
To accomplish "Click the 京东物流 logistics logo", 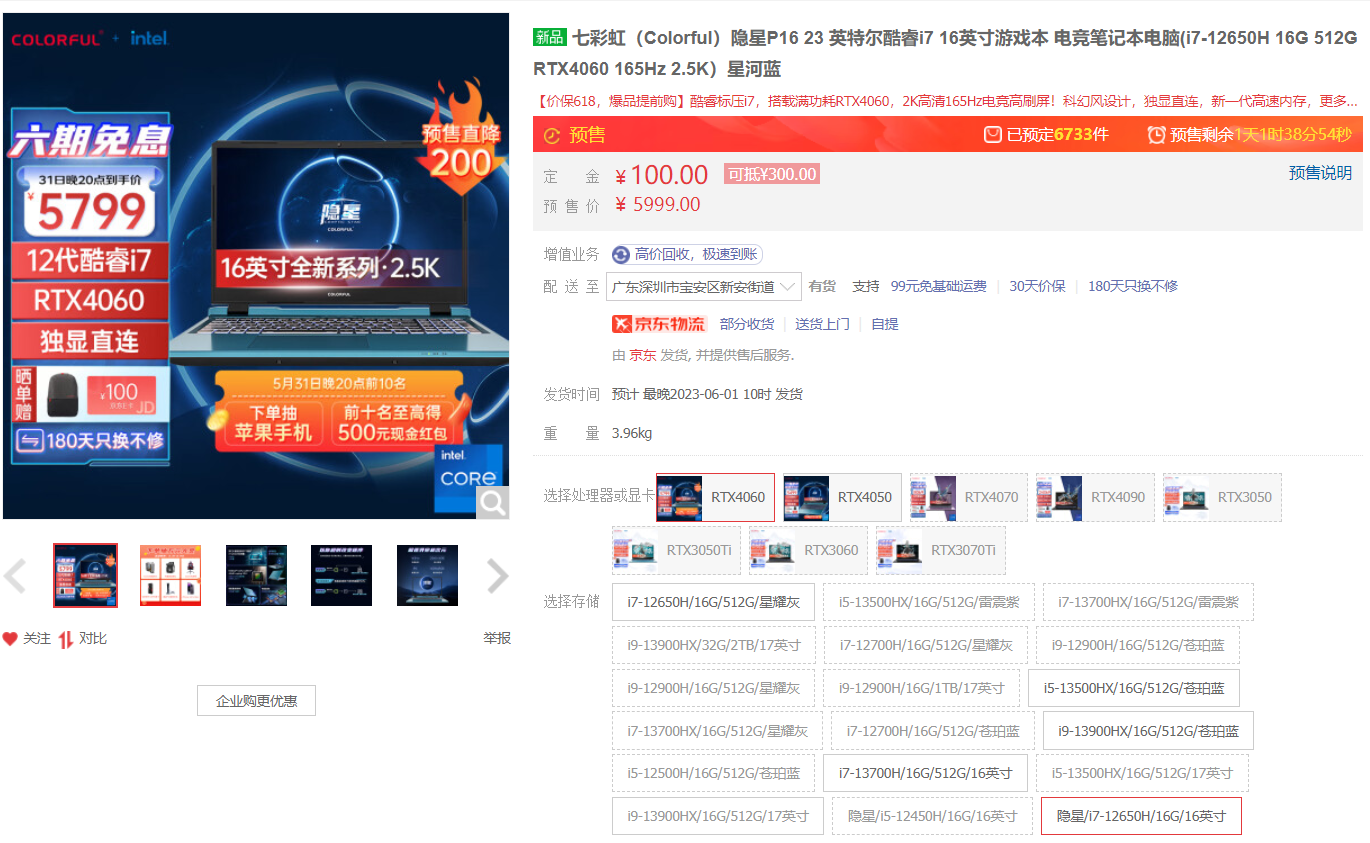I will pos(659,324).
